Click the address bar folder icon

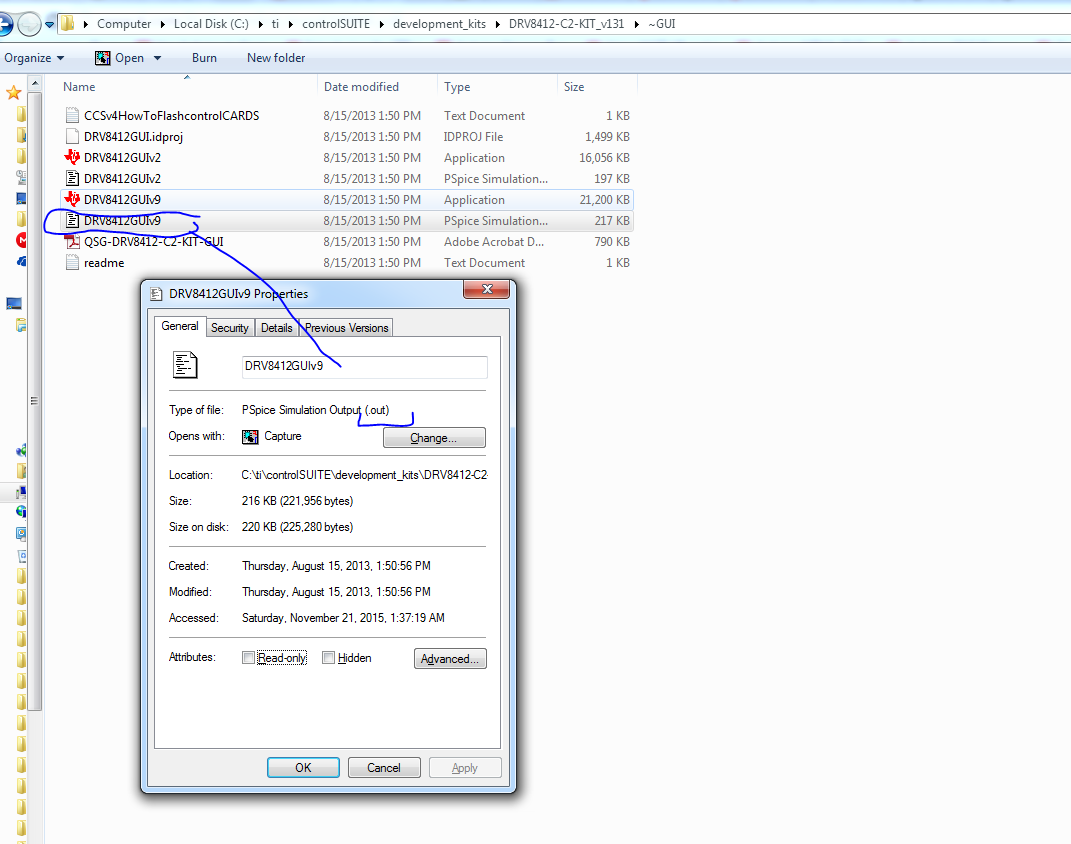point(68,24)
